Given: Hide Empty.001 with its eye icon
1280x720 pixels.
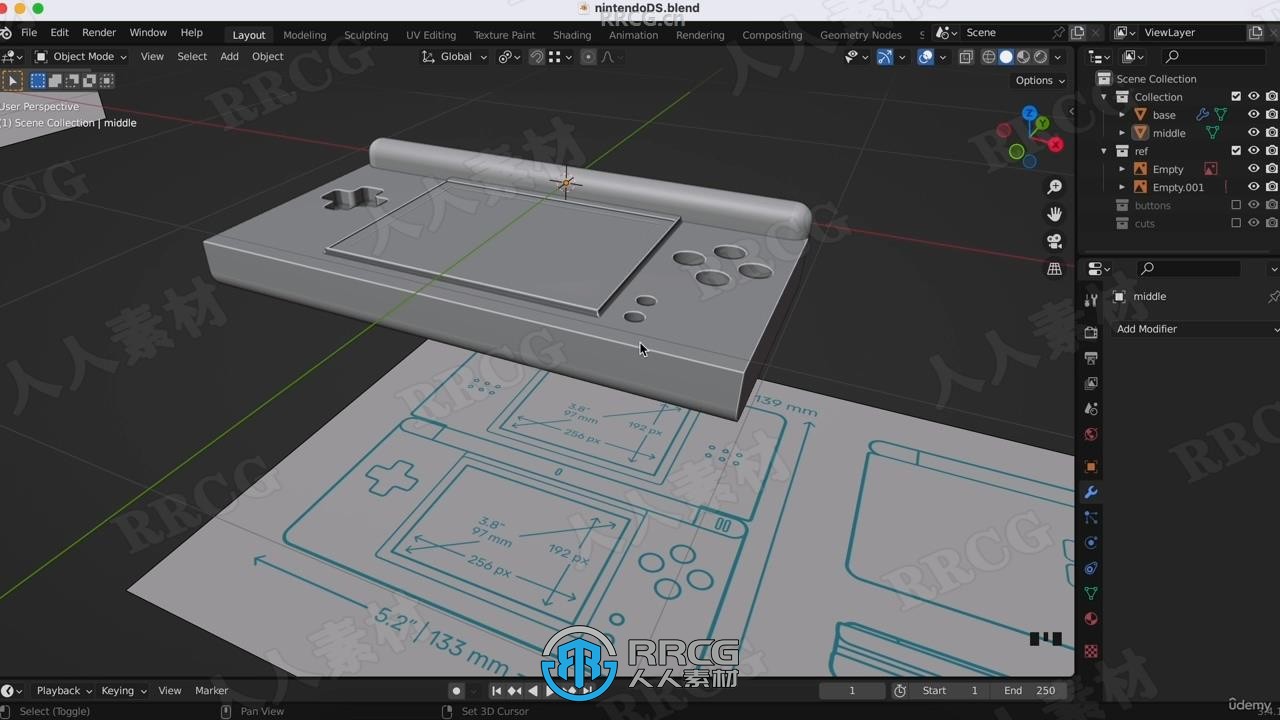Looking at the screenshot, I should point(1253,187).
